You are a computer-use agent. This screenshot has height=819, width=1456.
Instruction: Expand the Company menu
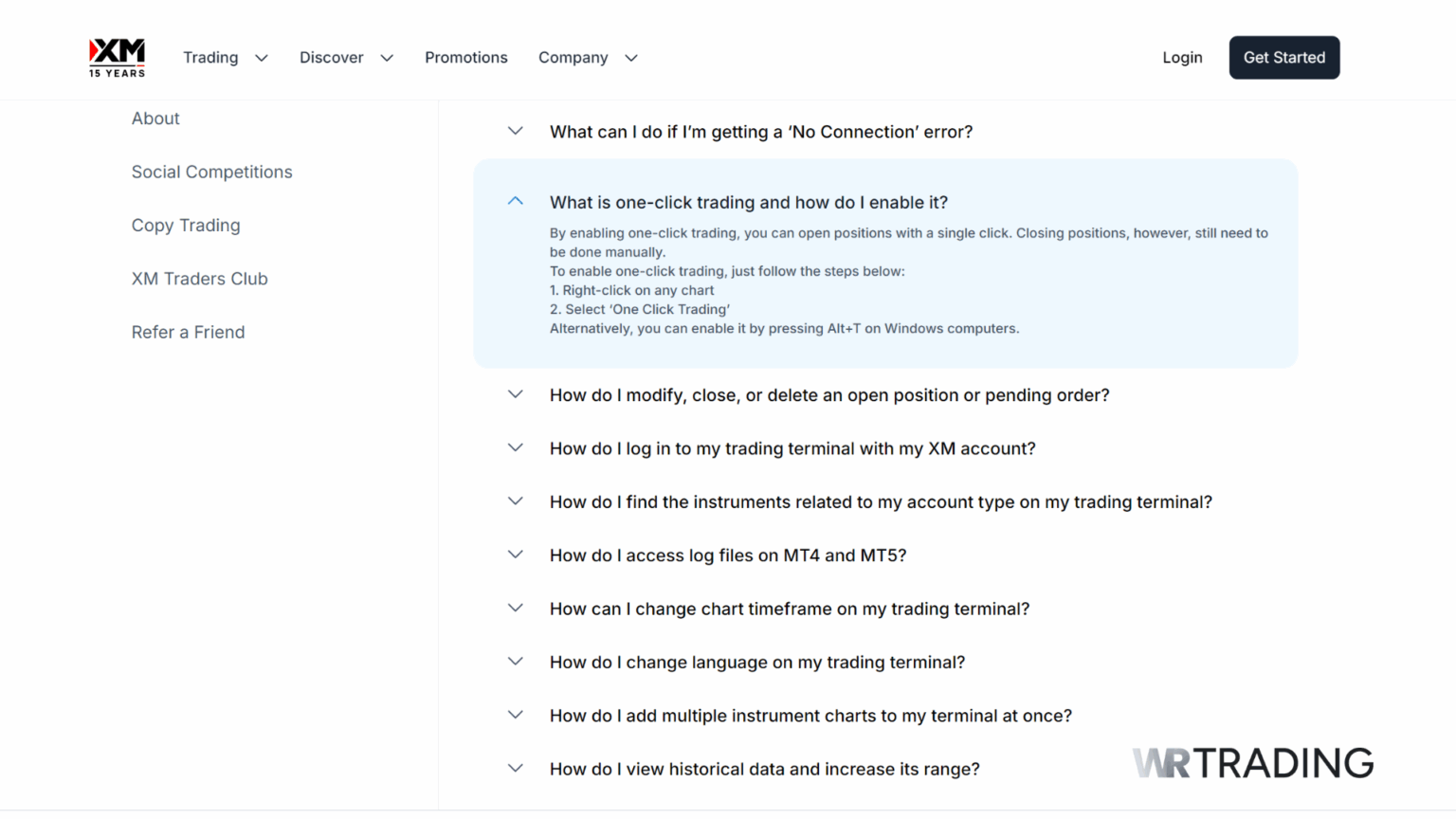pos(587,58)
